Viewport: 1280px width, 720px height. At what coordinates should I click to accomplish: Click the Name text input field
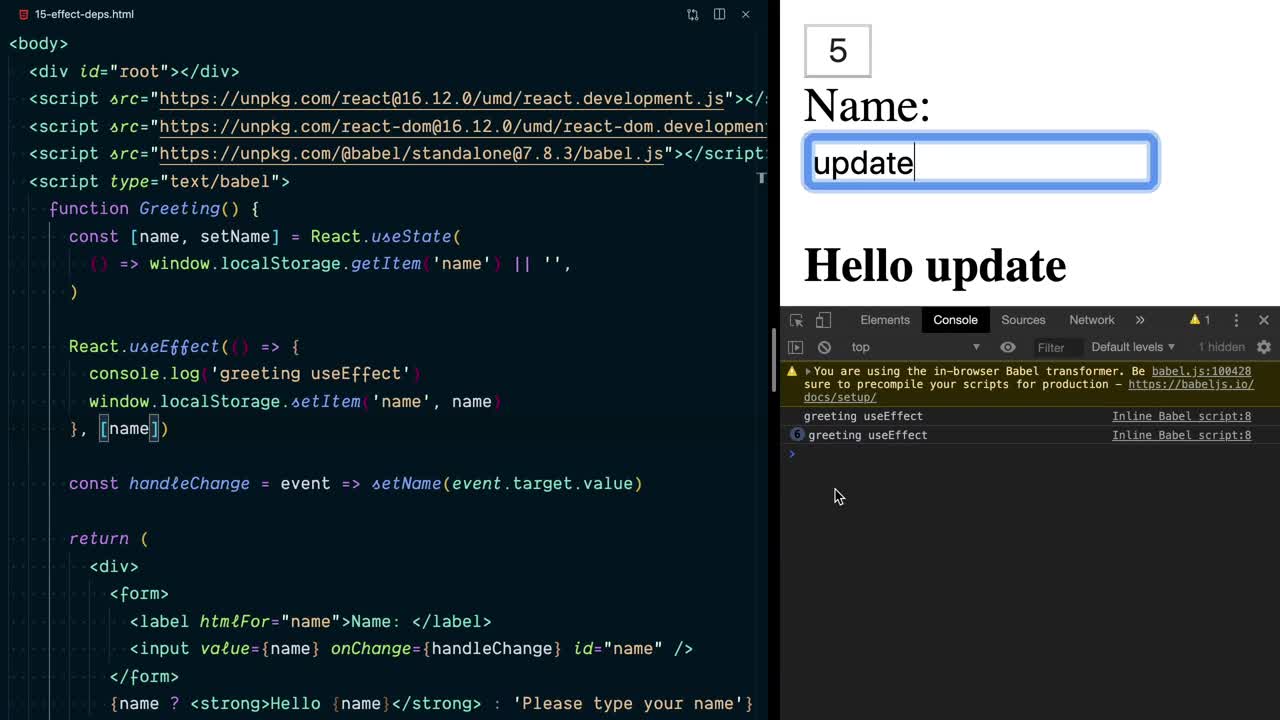979,161
